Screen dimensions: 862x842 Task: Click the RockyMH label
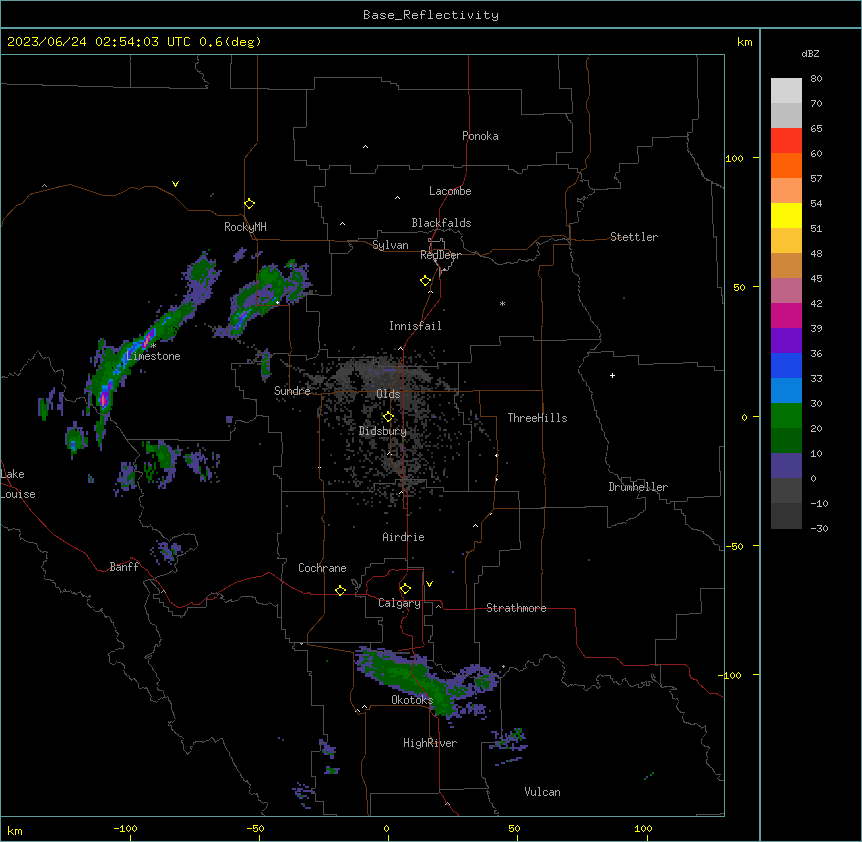pyautogui.click(x=245, y=227)
